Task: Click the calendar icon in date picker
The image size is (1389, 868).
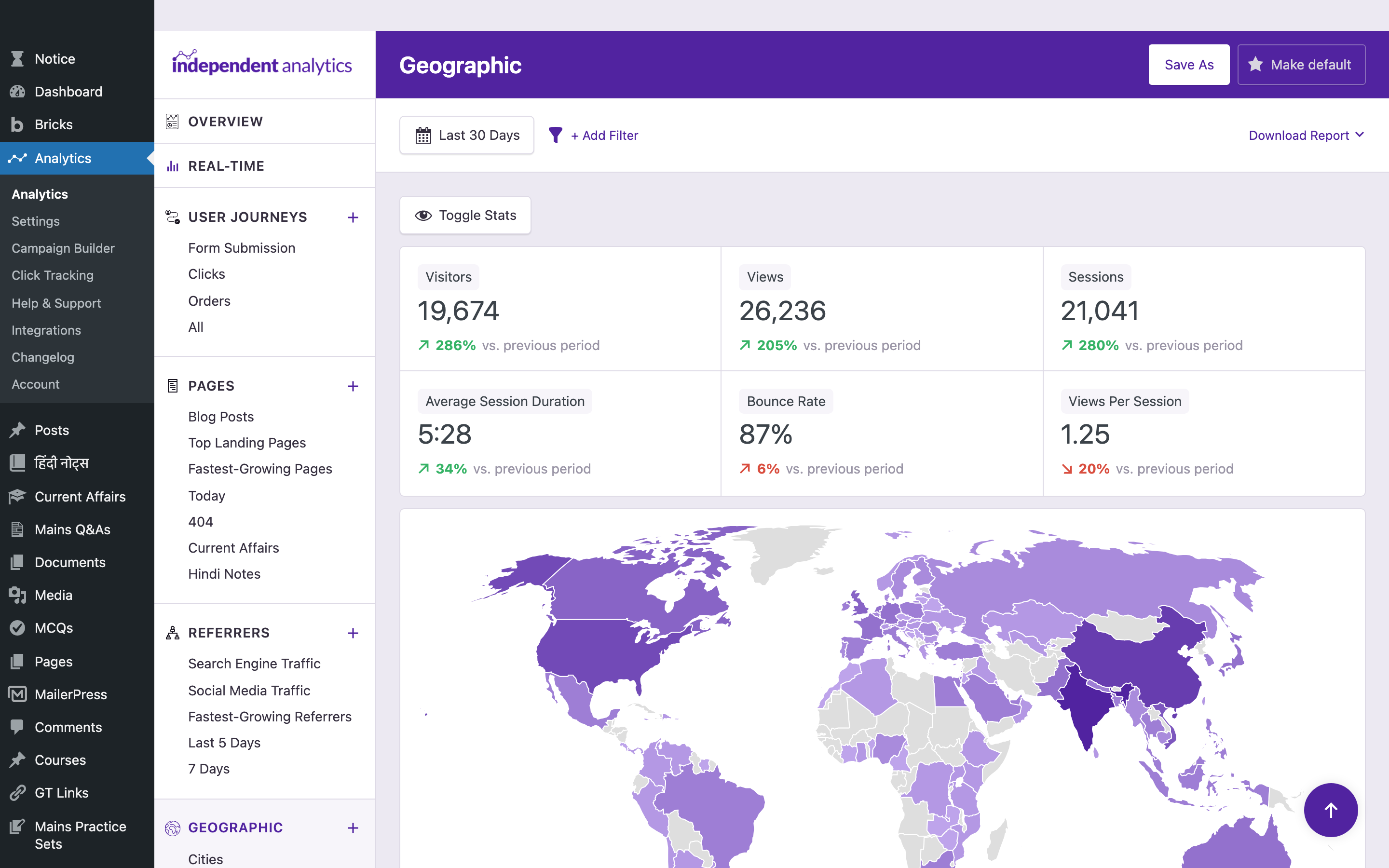Action: 423,136
